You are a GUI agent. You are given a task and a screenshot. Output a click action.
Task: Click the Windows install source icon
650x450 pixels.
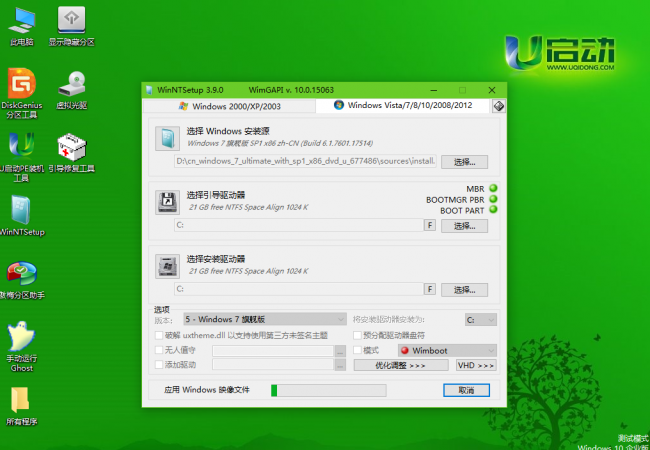coord(167,138)
